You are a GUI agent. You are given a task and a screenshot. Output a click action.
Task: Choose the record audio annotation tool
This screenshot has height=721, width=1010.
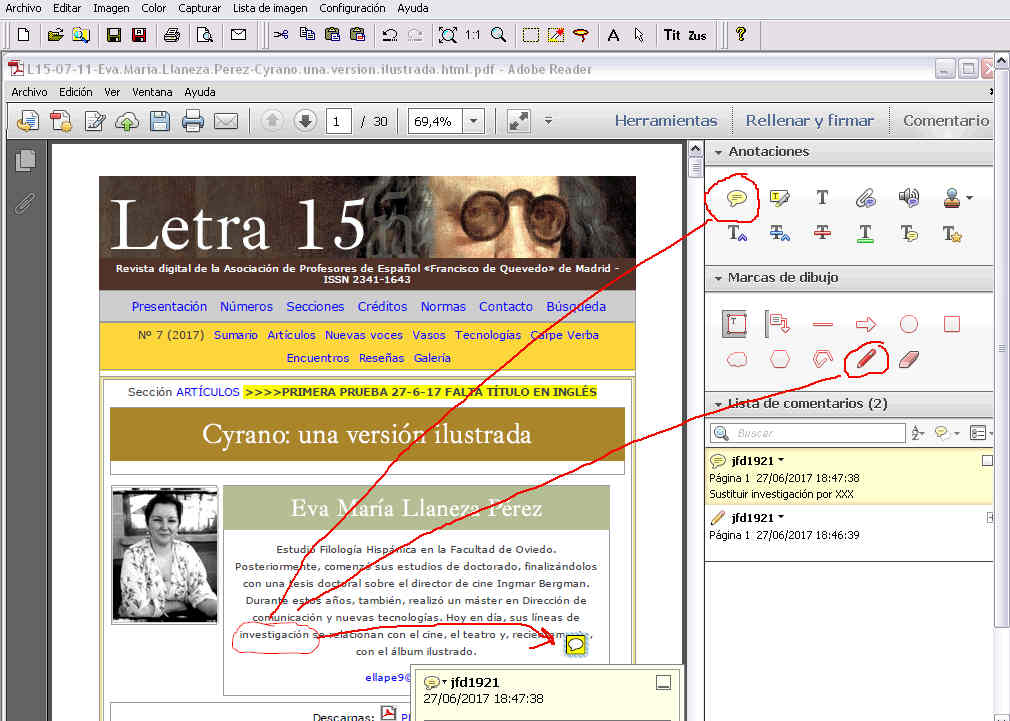(x=908, y=198)
